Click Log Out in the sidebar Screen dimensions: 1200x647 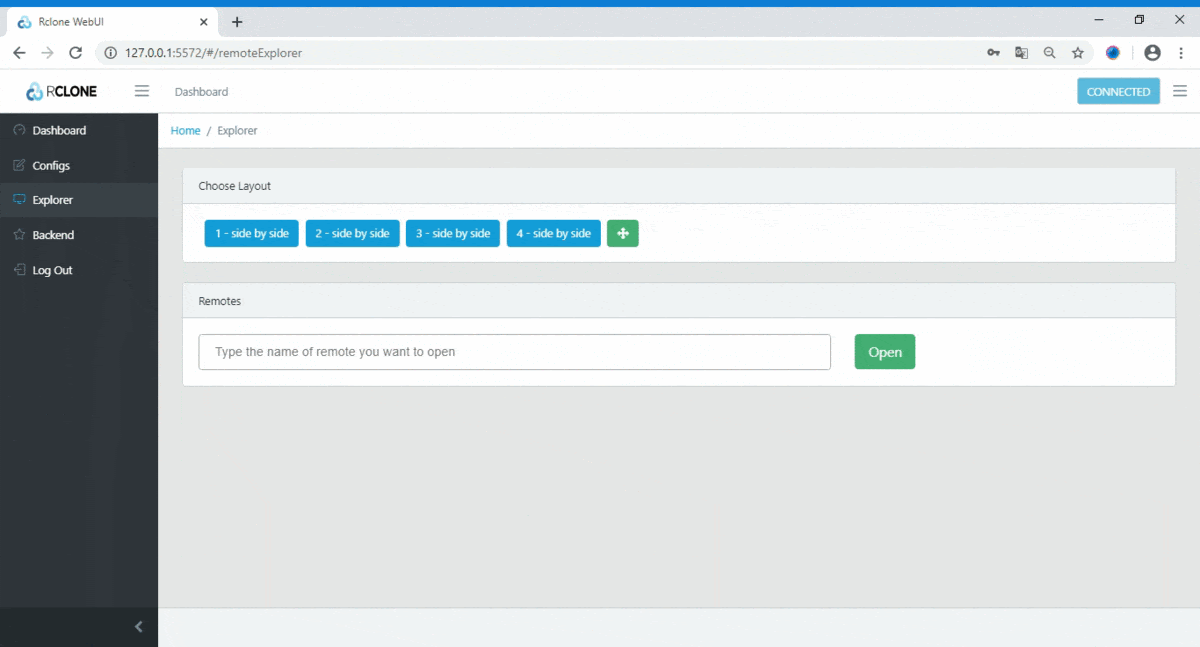(x=79, y=270)
